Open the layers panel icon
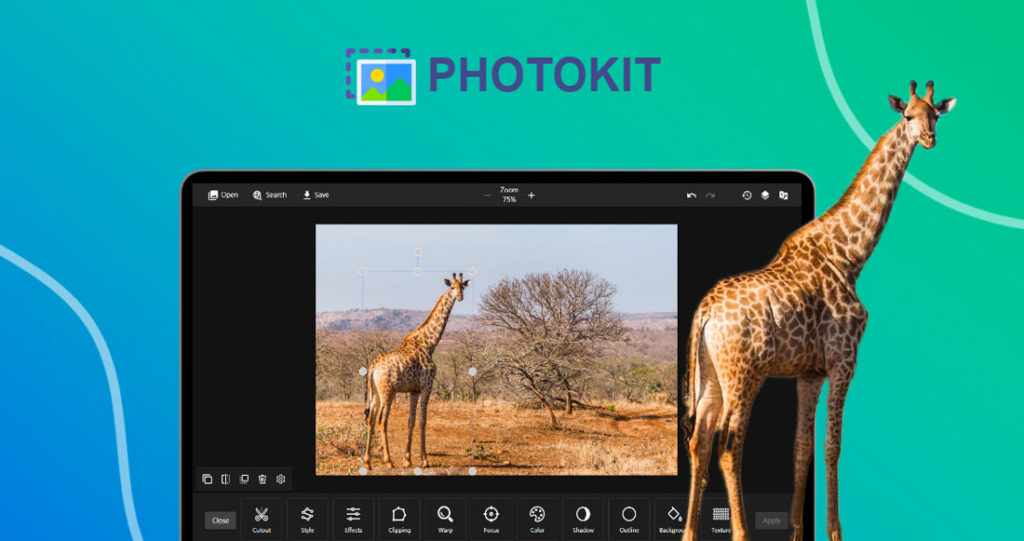The height and width of the screenshot is (541, 1024). (765, 195)
